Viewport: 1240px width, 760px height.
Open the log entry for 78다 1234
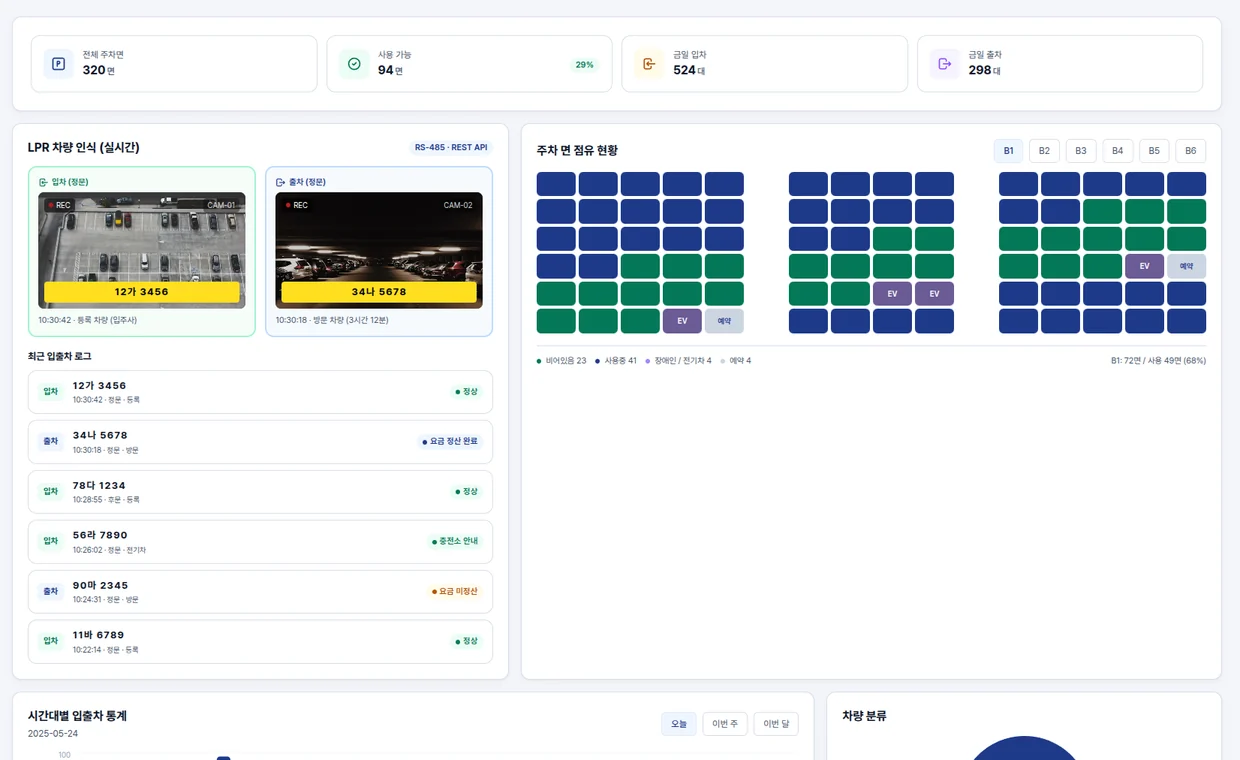click(x=260, y=492)
